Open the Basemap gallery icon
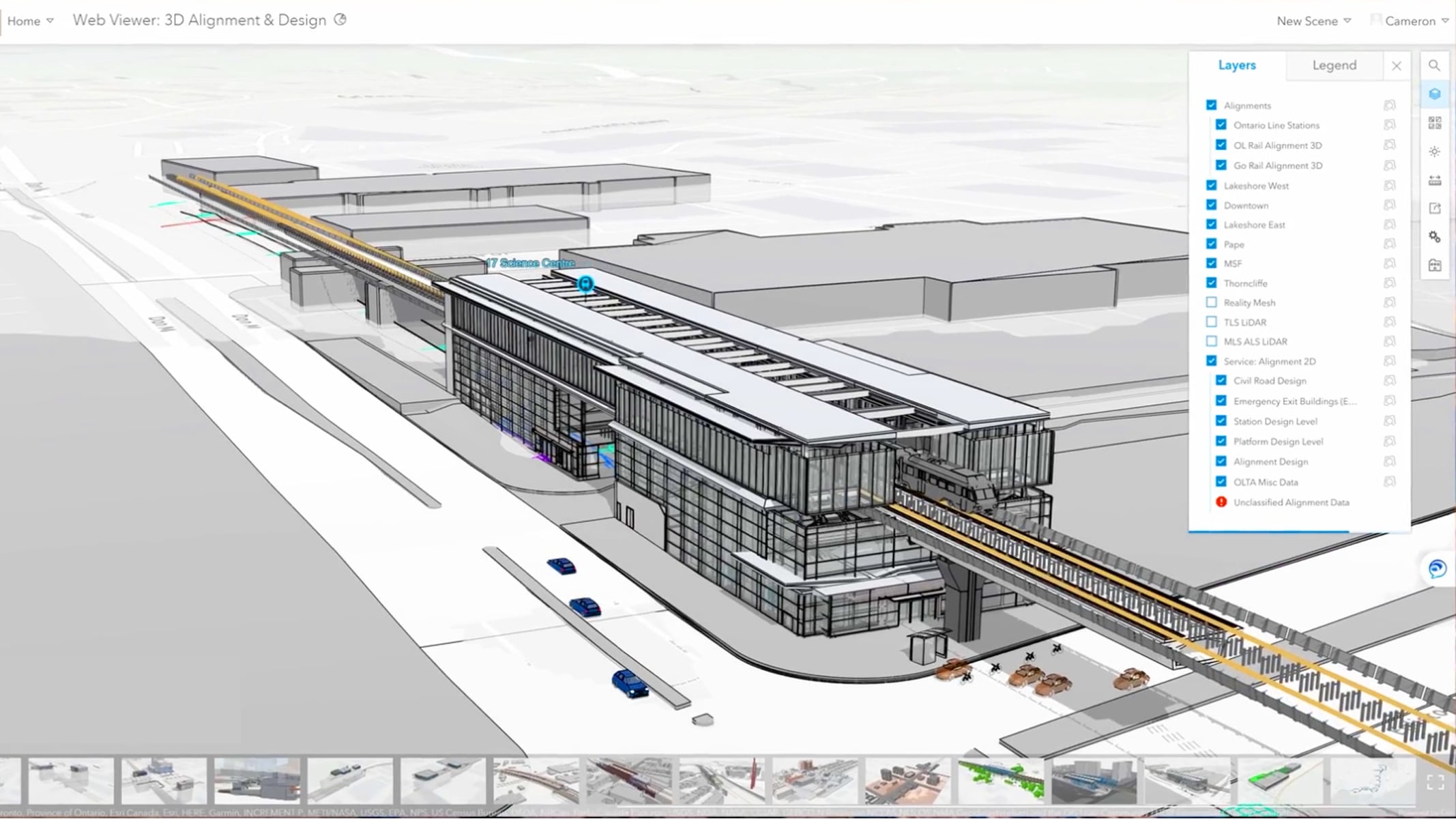The width and height of the screenshot is (1456, 819). pyautogui.click(x=1435, y=123)
